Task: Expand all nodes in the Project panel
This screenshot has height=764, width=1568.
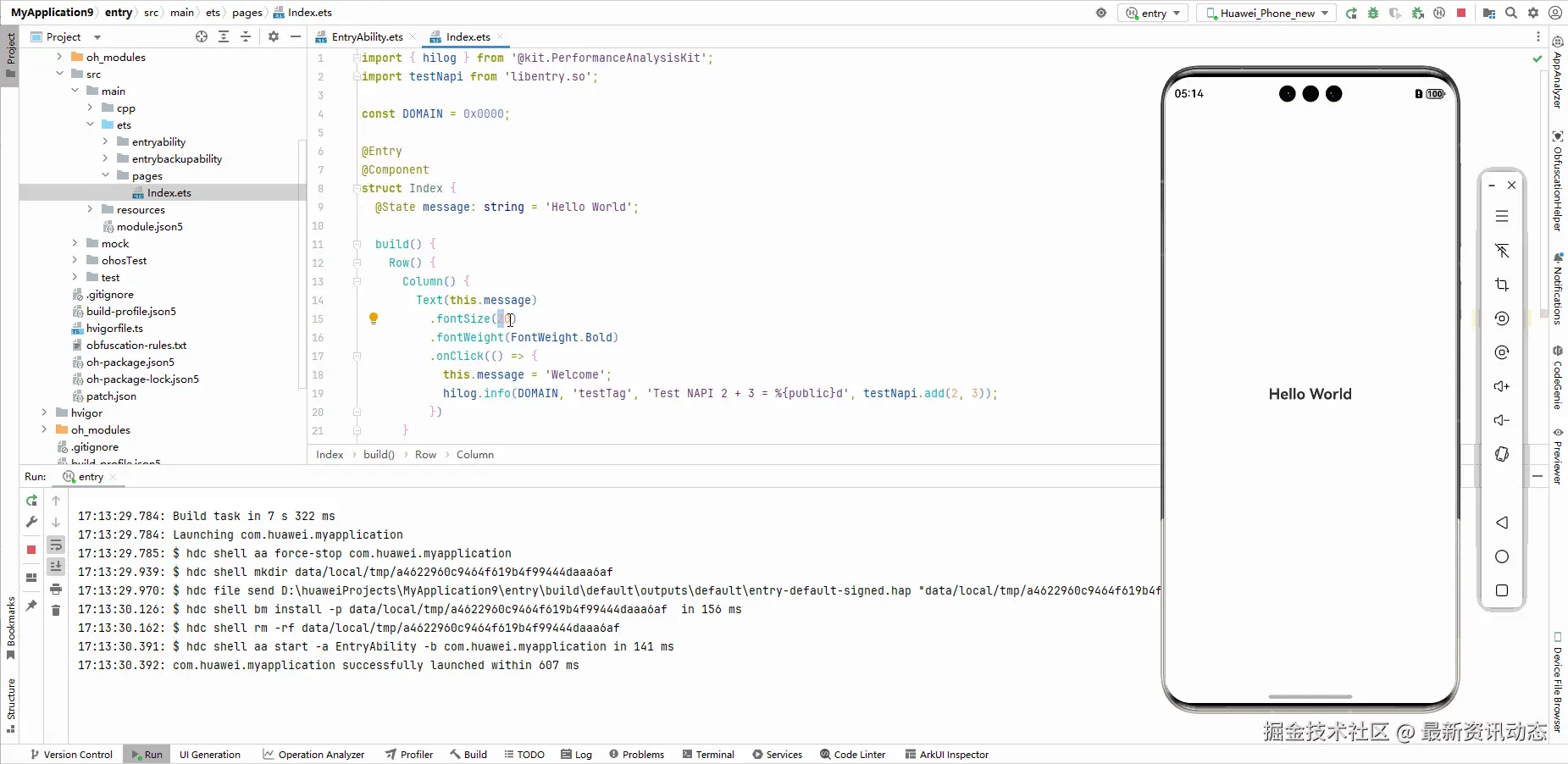Action: (x=224, y=36)
